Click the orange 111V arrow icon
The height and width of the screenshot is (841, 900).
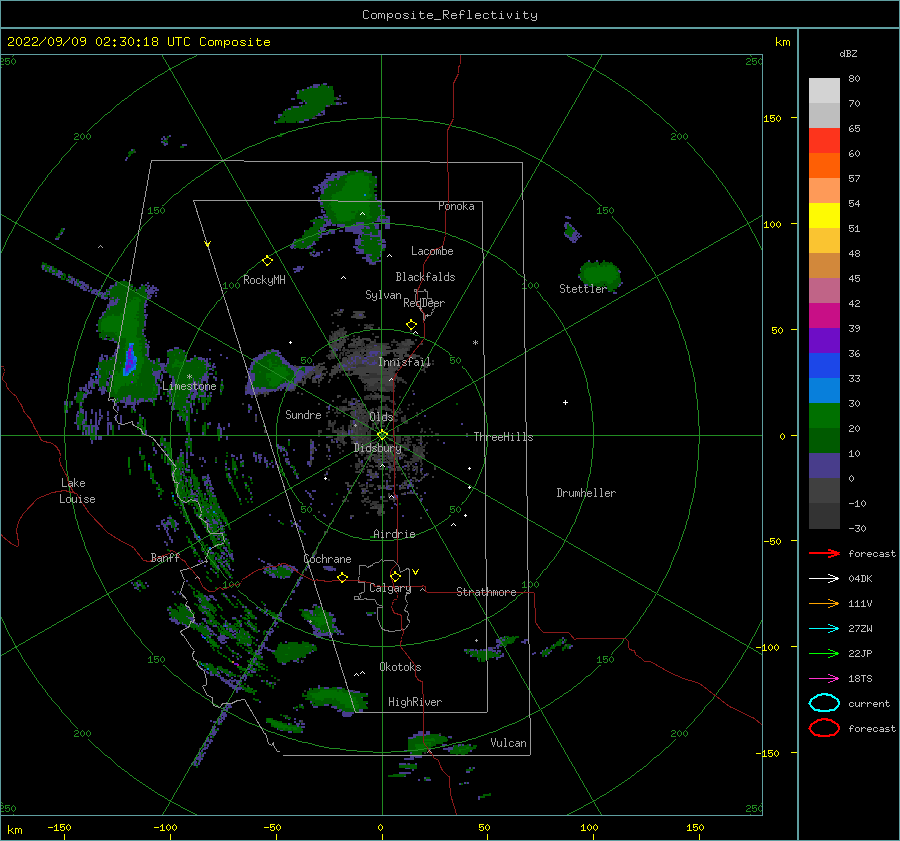click(824, 603)
